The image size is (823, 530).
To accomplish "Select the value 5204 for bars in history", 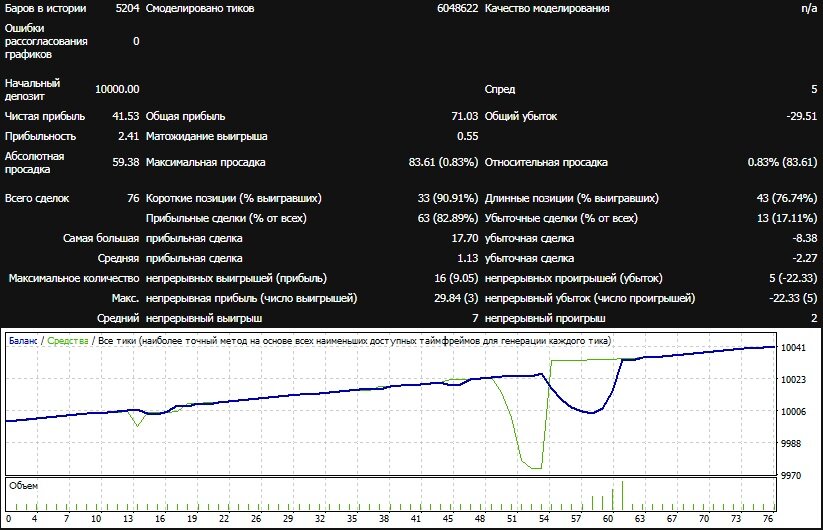I will pos(128,8).
